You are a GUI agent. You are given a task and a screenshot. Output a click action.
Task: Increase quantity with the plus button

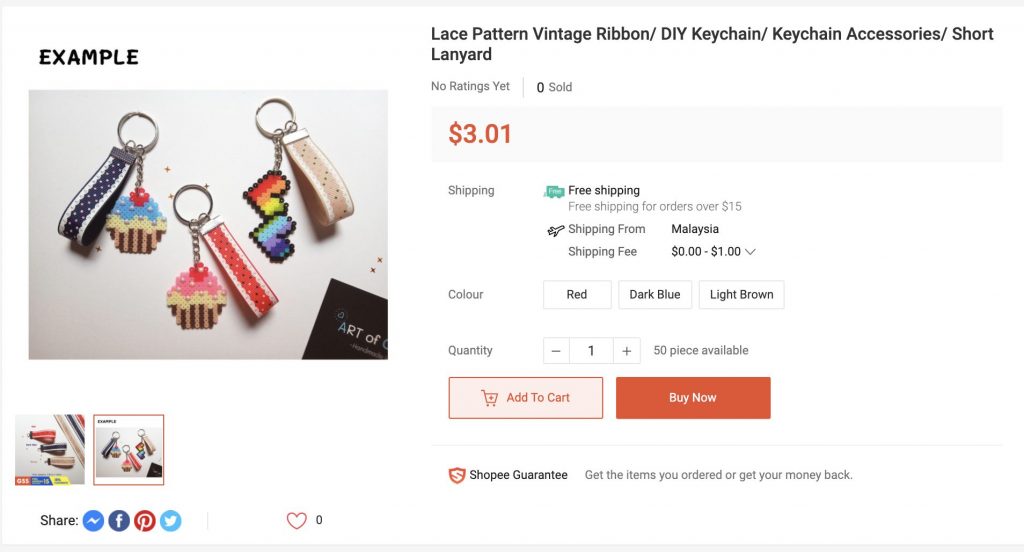click(x=627, y=351)
